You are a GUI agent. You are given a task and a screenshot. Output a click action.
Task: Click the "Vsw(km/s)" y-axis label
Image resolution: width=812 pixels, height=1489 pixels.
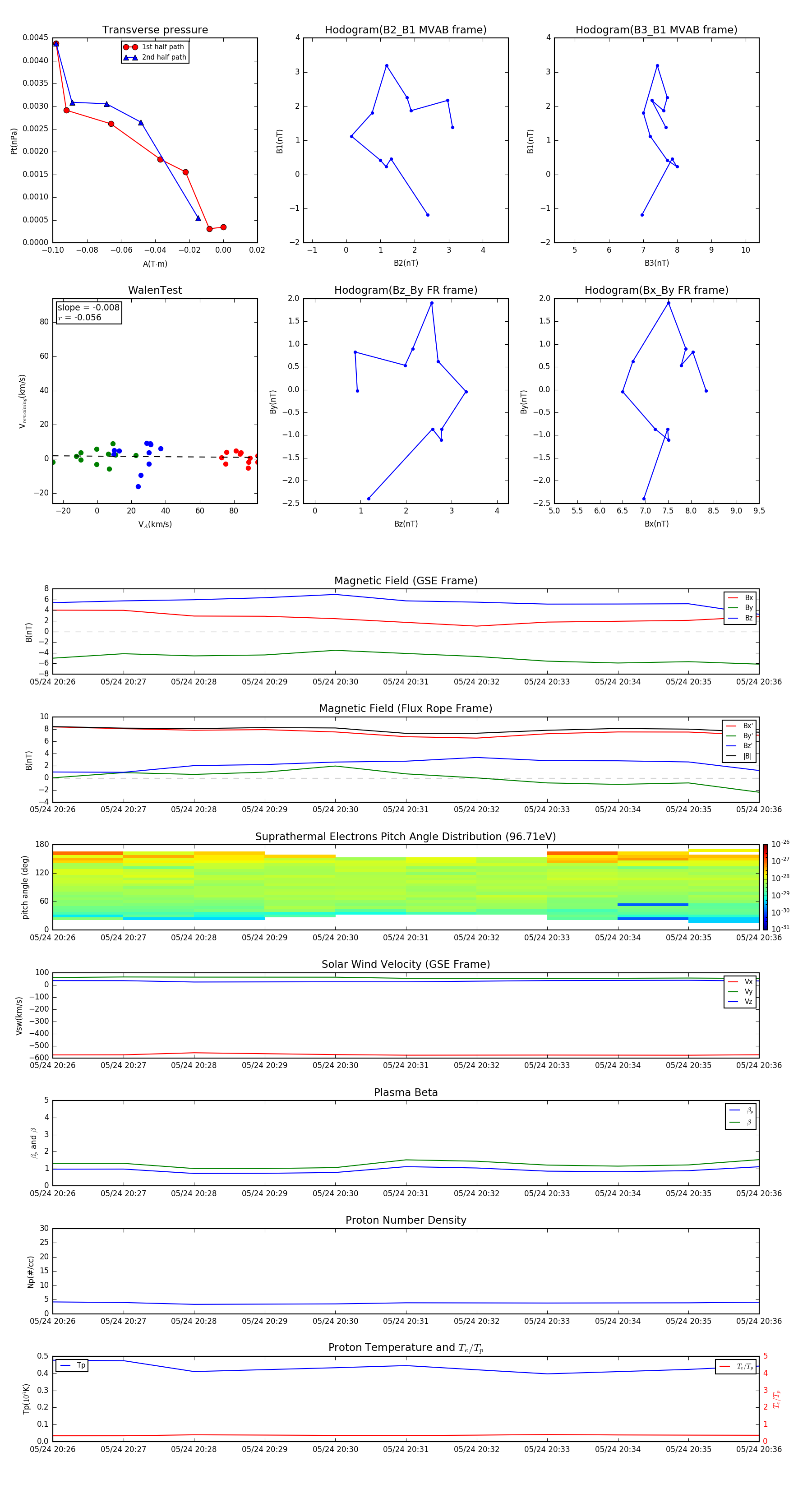pos(19,1016)
